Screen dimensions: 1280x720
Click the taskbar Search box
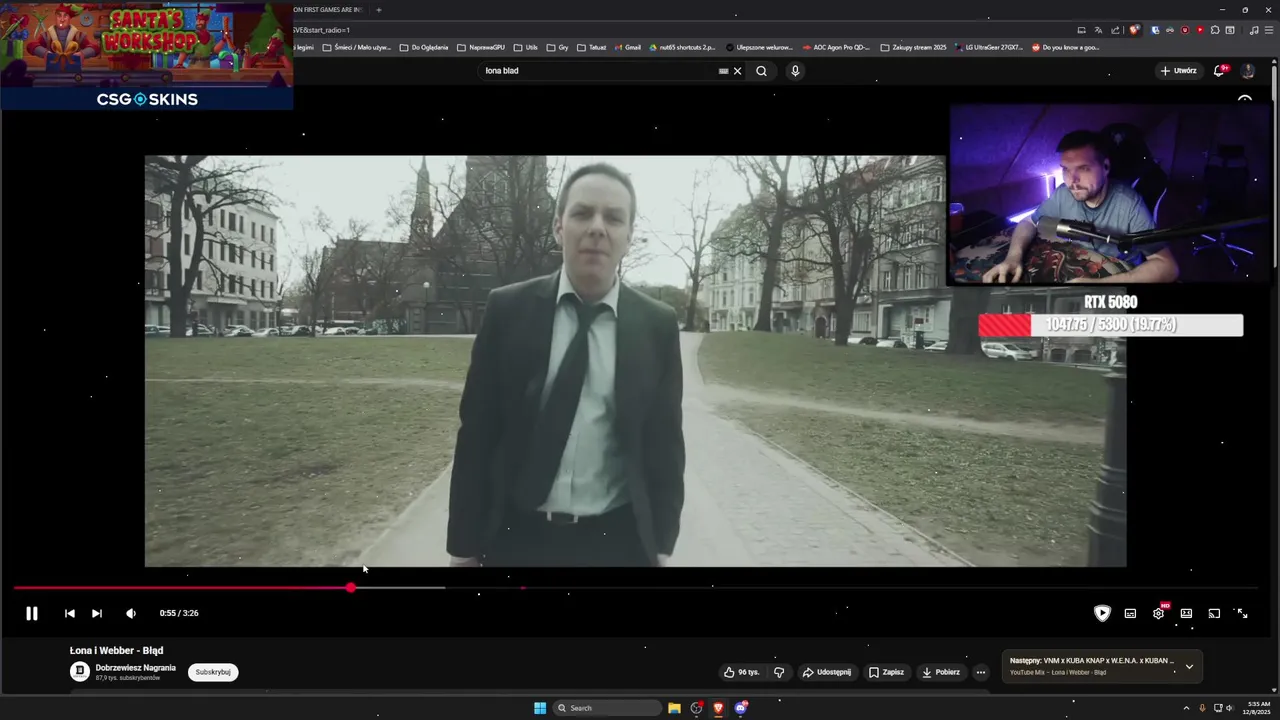(608, 708)
